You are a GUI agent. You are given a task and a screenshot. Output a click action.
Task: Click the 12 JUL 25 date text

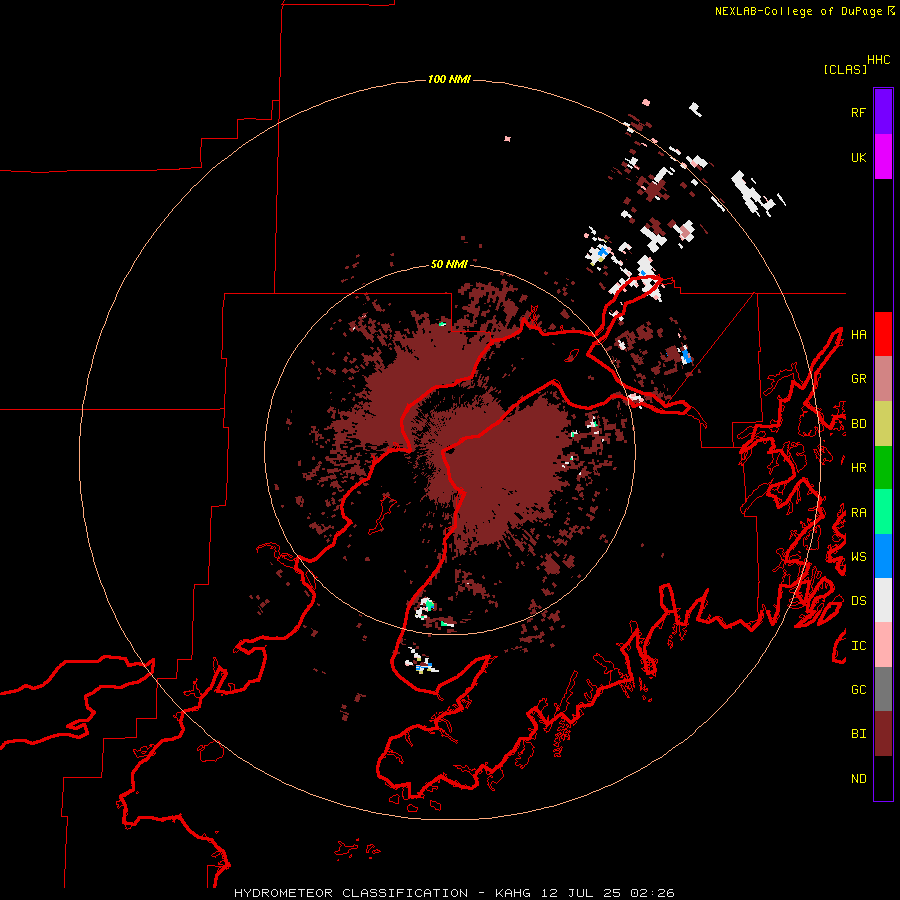(x=580, y=893)
